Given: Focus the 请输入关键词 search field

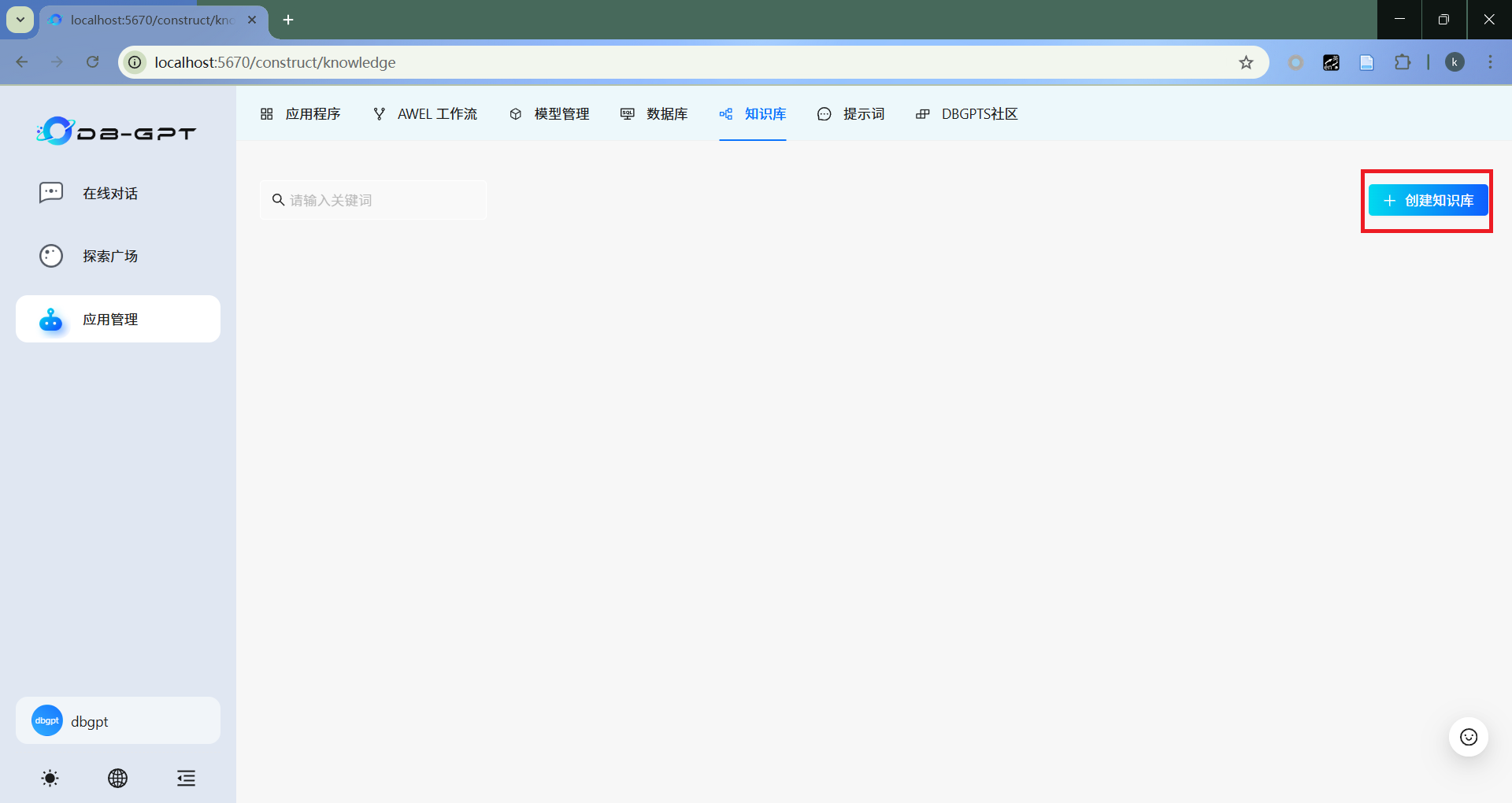Looking at the screenshot, I should click(378, 201).
